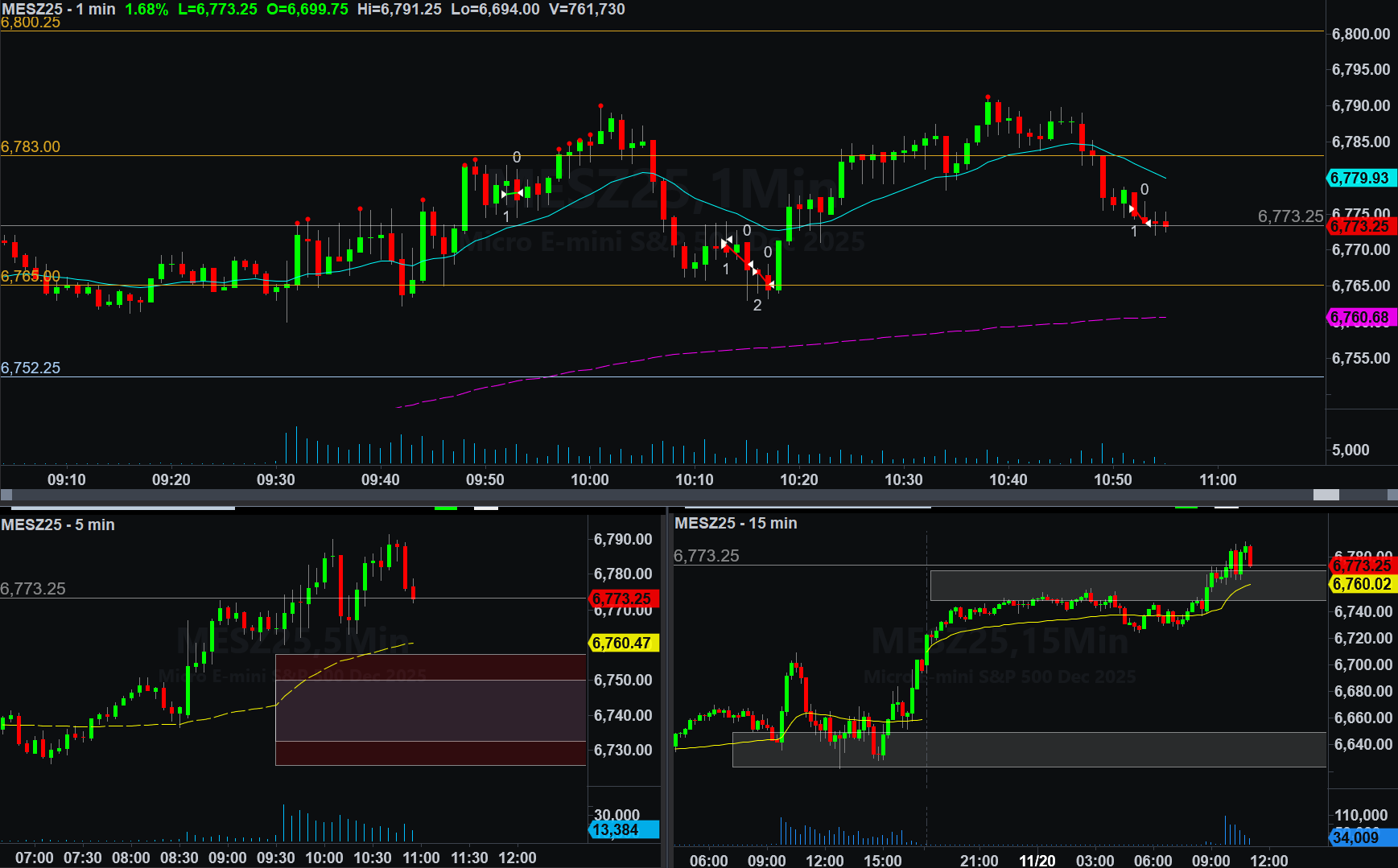Click the 10:00 time label on 1 min axis
The image size is (1398, 868).
tap(589, 479)
